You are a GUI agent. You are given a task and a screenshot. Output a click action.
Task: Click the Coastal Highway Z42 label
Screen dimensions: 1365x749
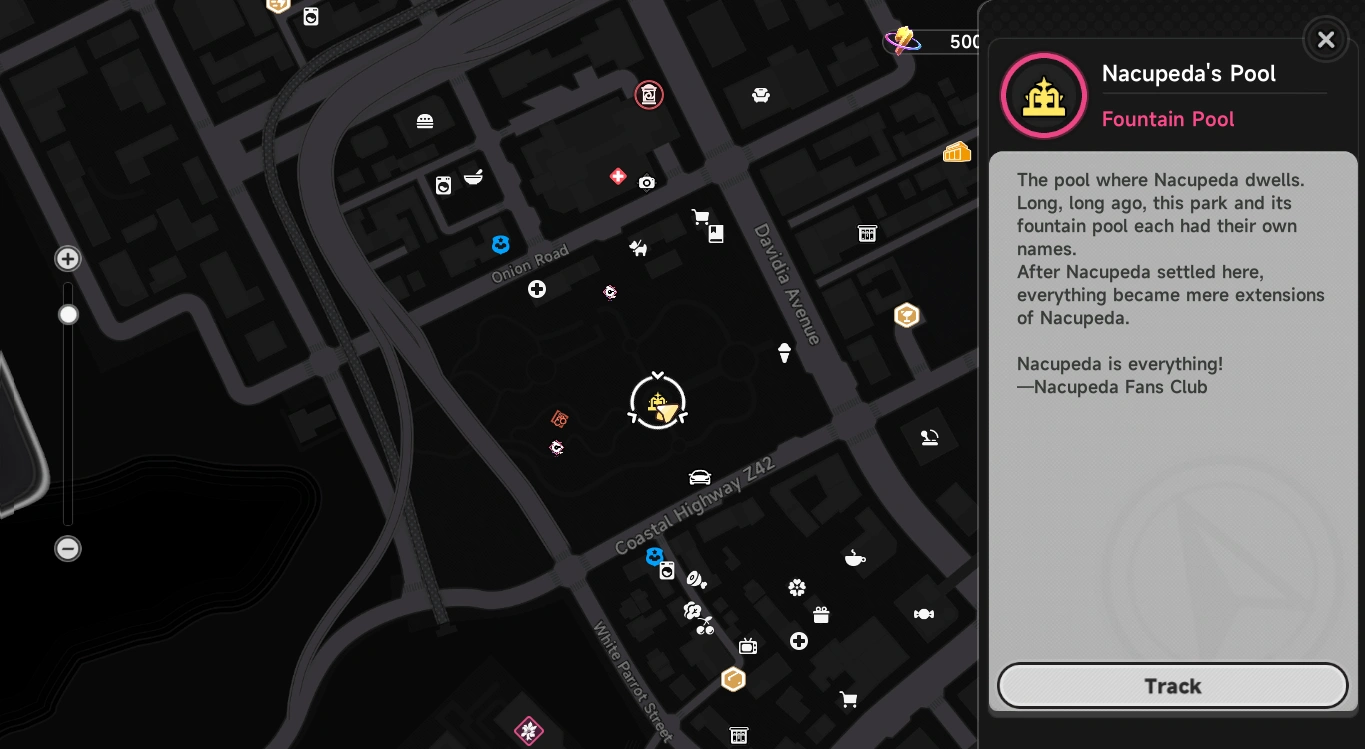click(695, 506)
